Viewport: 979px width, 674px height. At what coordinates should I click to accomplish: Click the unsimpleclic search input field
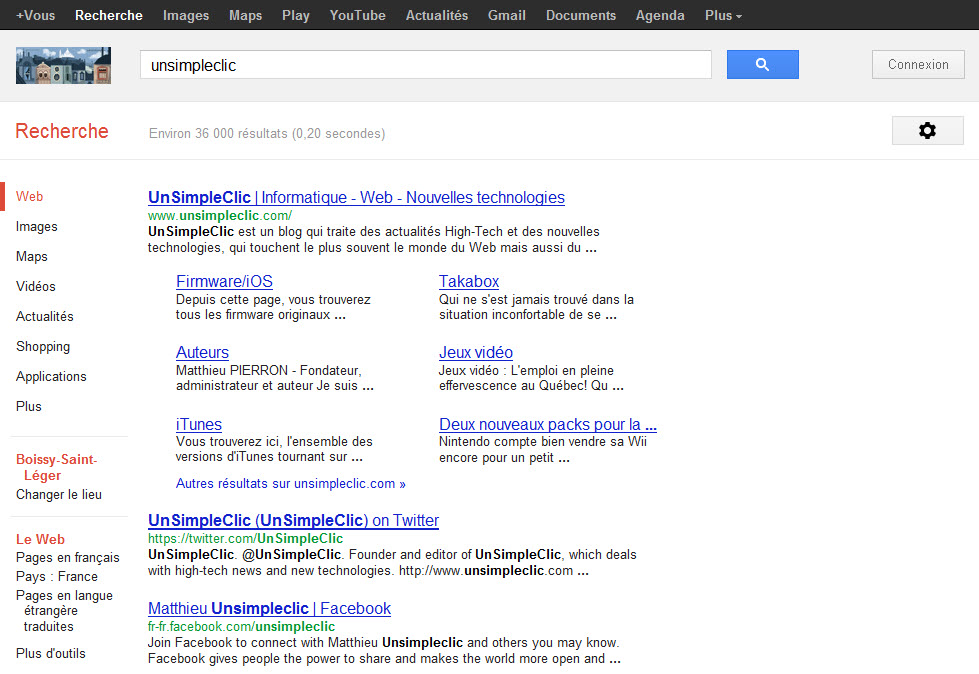(426, 65)
